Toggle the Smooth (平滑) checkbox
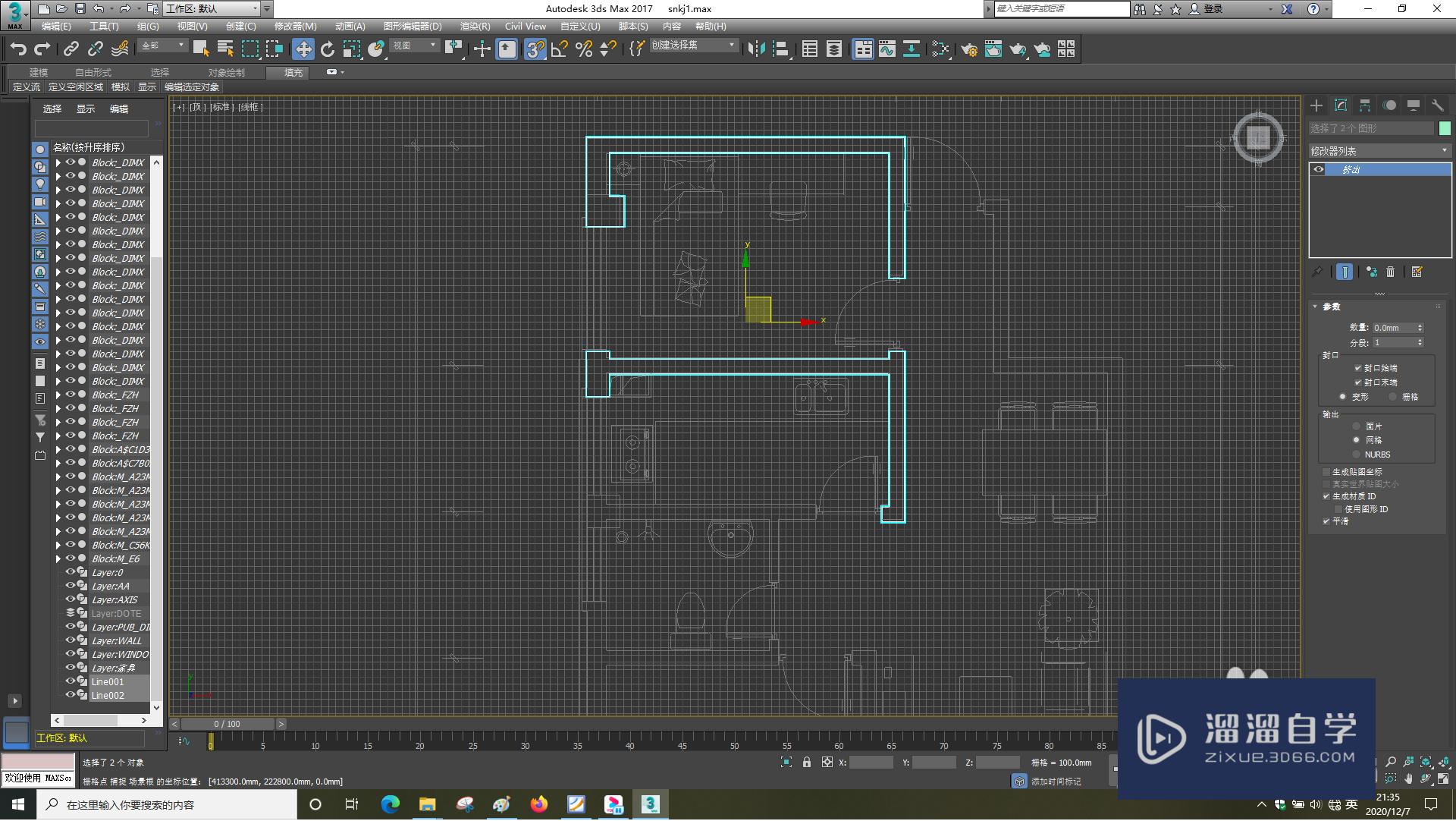This screenshot has width=1456, height=821. coord(1326,521)
